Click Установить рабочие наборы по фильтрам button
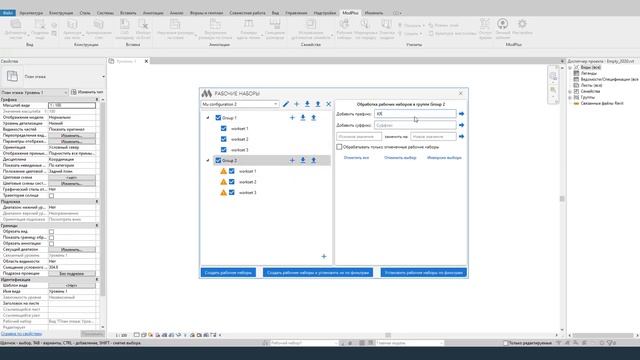 point(424,273)
